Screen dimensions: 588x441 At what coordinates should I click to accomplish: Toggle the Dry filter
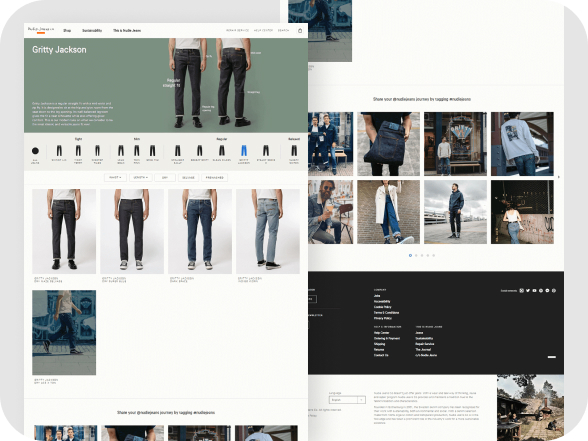coord(165,177)
